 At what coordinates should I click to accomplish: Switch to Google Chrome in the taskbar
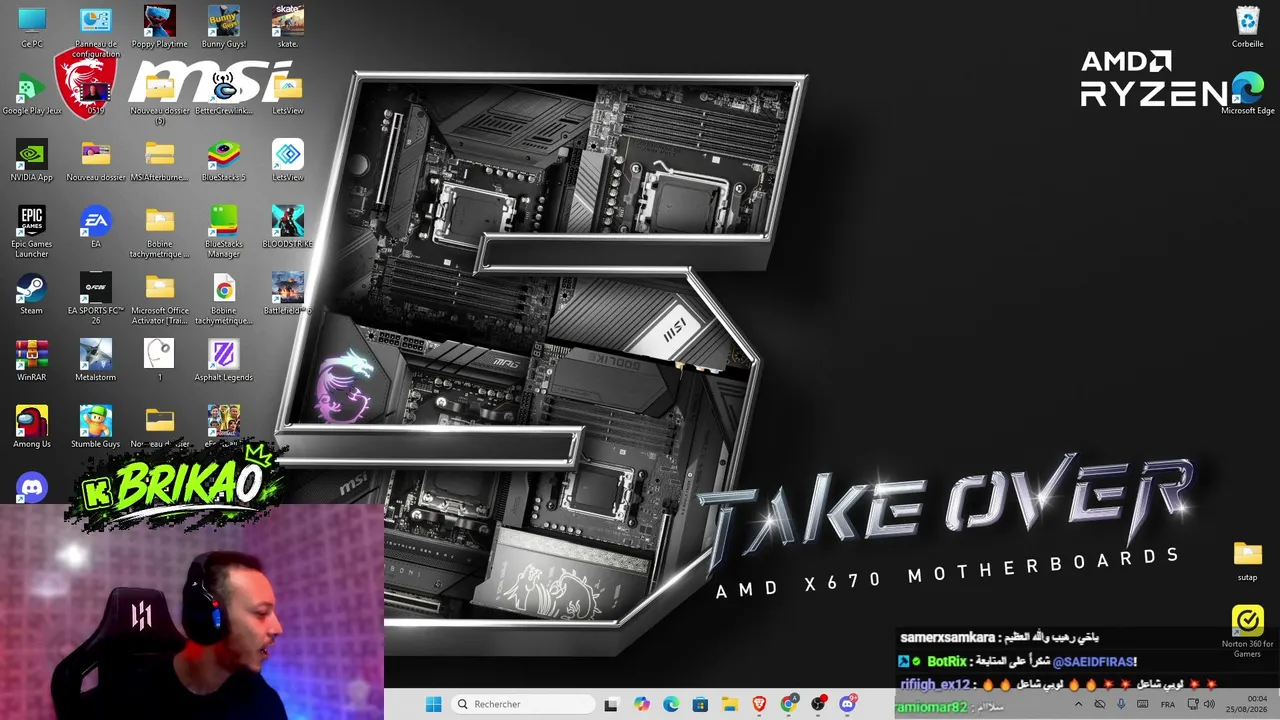tap(789, 704)
